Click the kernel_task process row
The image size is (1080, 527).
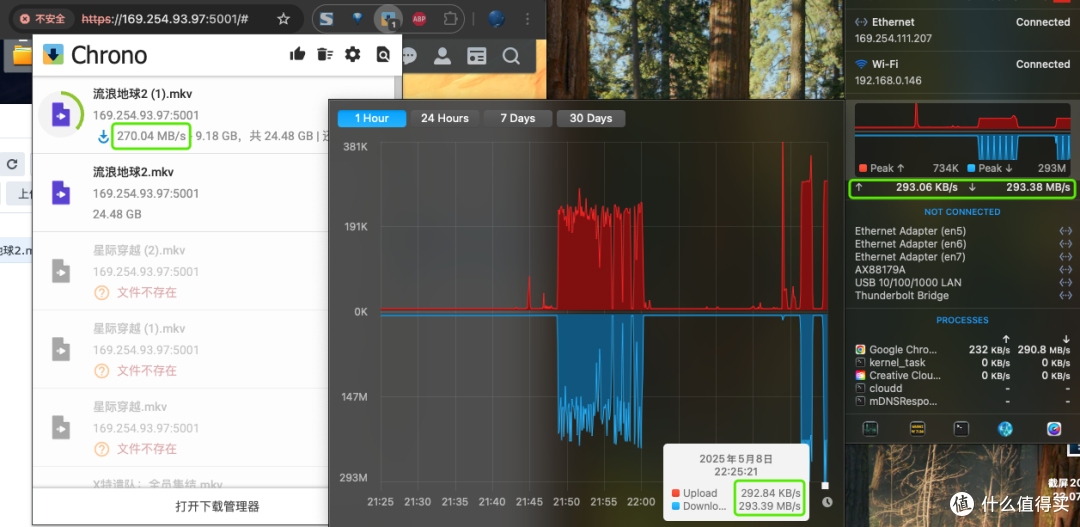[x=962, y=362]
